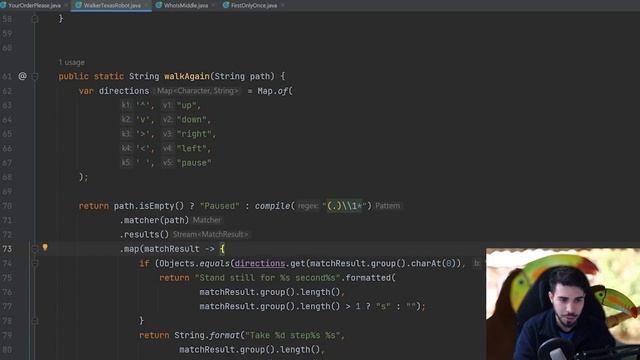The width and height of the screenshot is (640, 360).
Task: Click the webcam overlay of the presenter
Action: click(x=563, y=304)
